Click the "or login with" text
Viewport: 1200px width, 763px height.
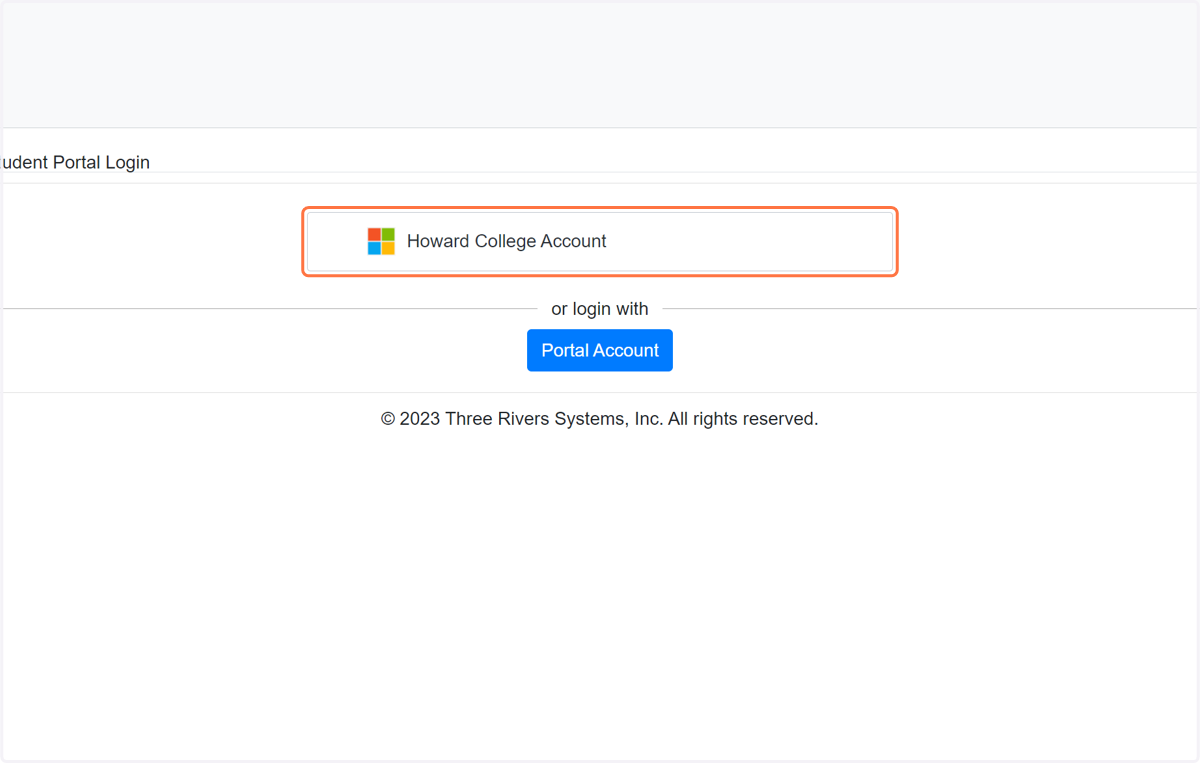(x=600, y=309)
